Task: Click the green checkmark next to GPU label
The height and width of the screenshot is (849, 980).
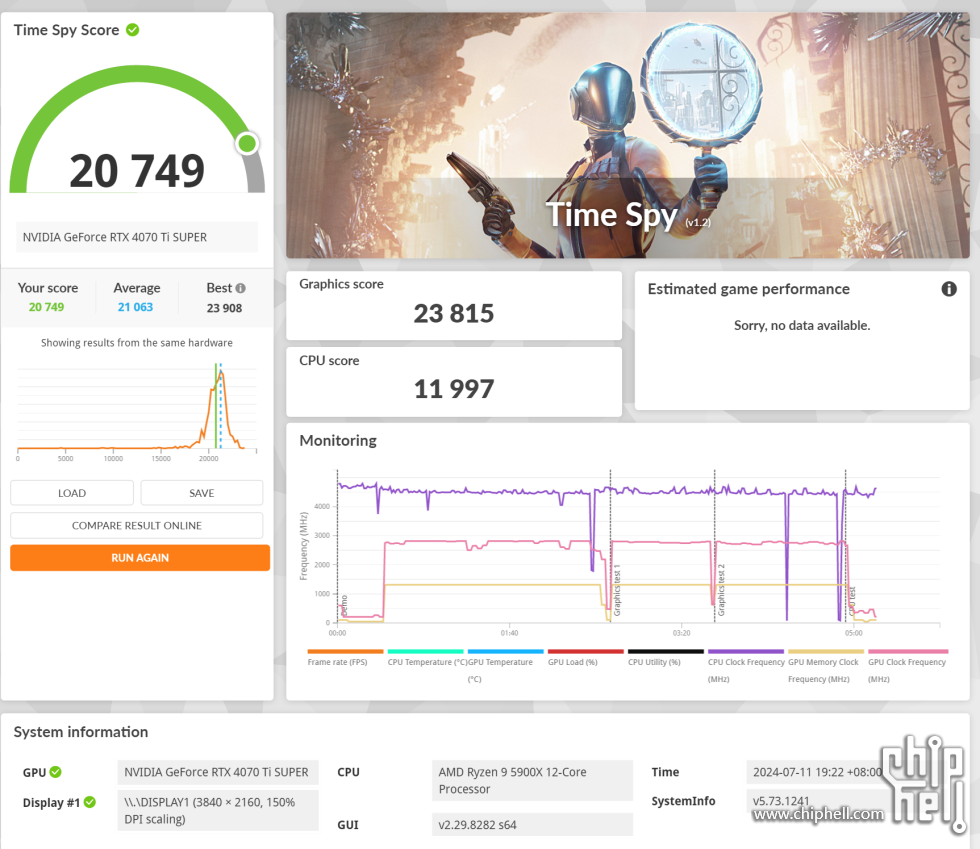Action: click(56, 772)
